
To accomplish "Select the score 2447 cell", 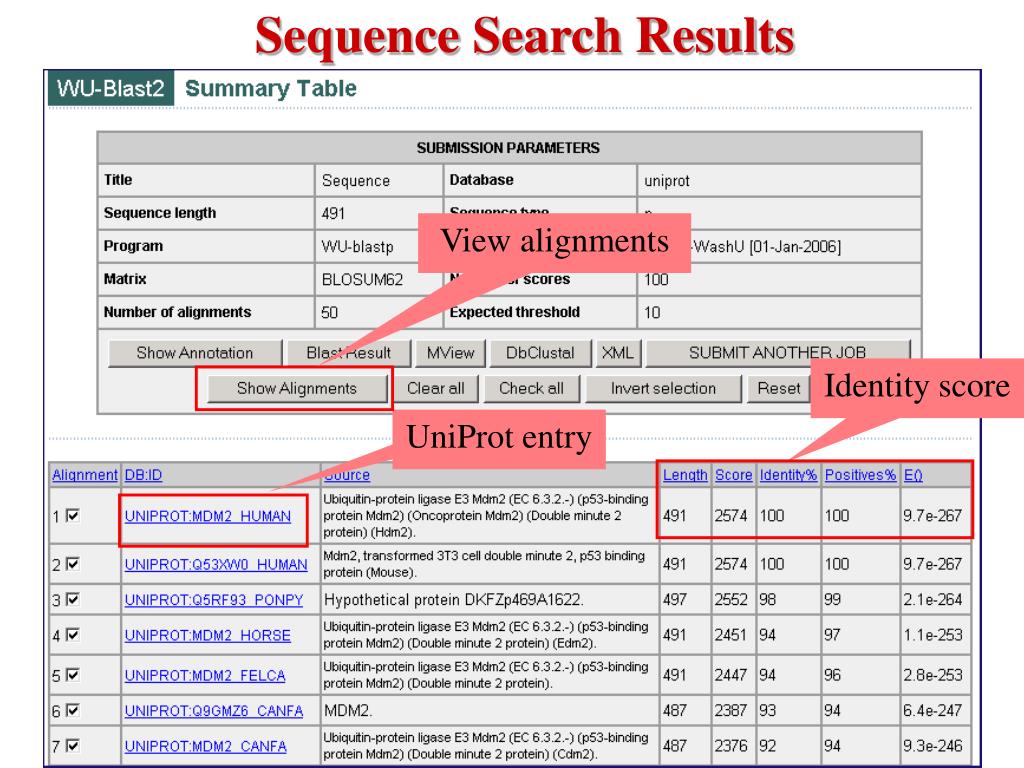I will 731,675.
